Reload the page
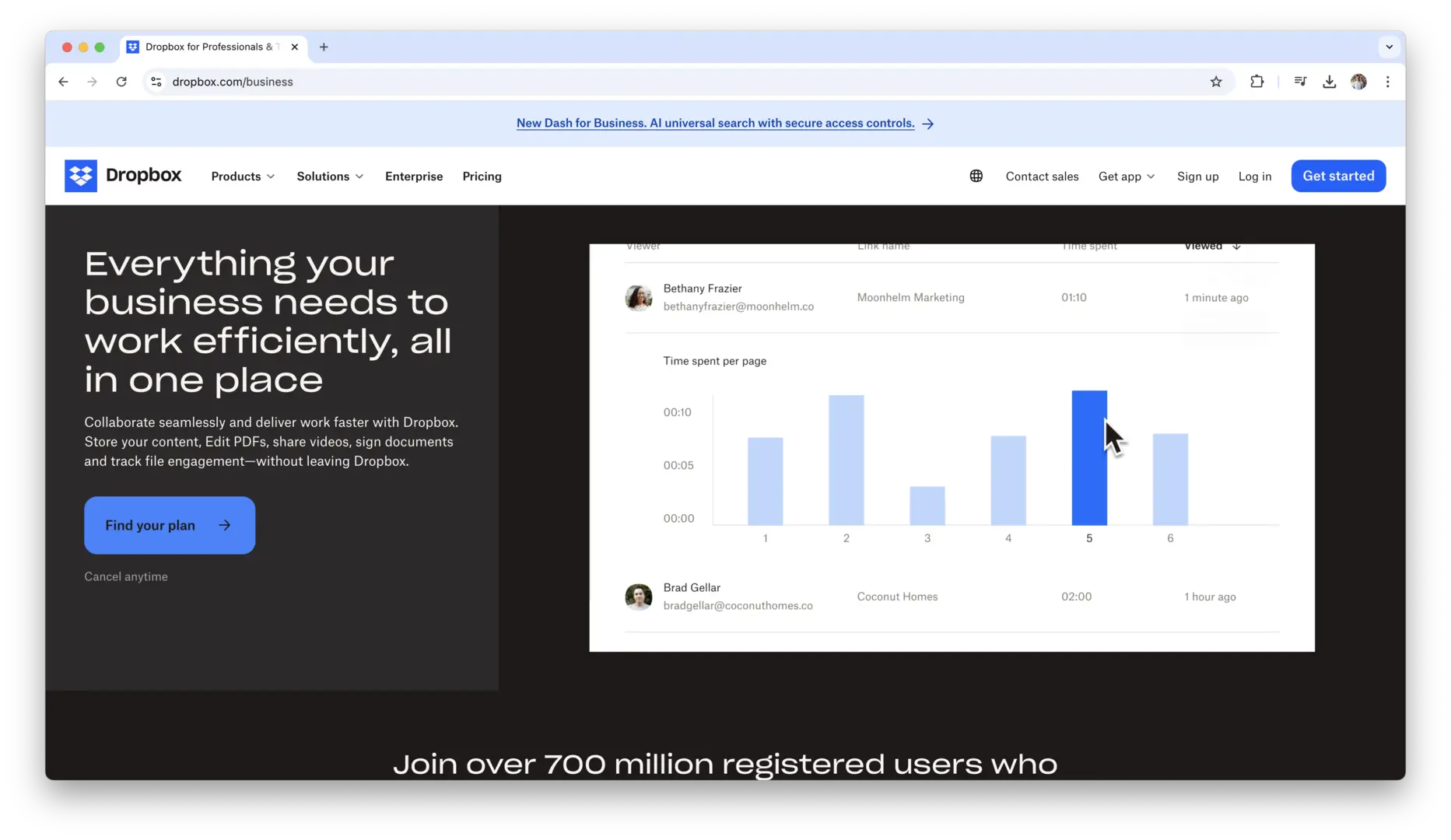The height and width of the screenshot is (840, 1451). [x=121, y=82]
